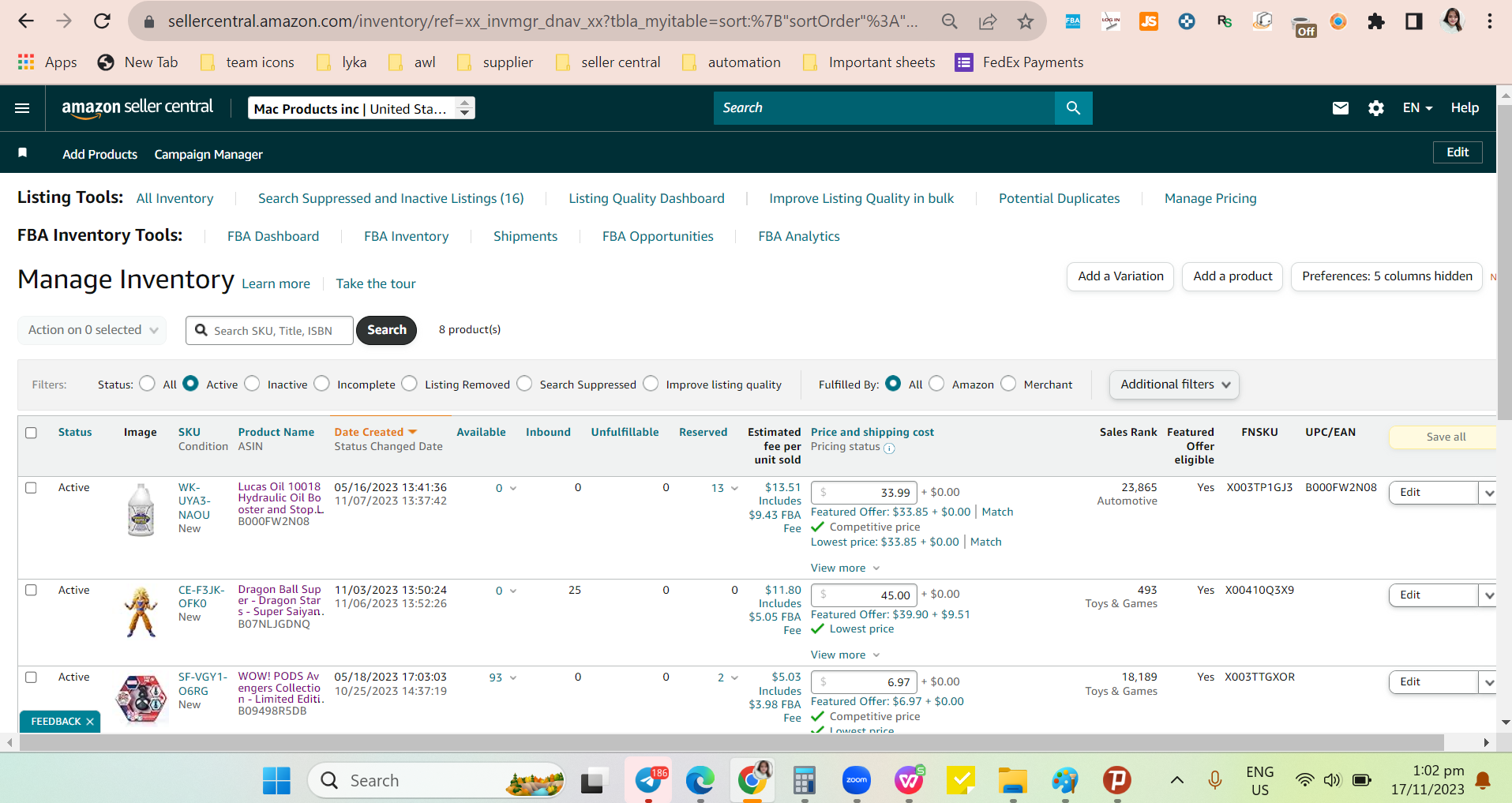1512x803 pixels.
Task: Click Match next to Lucas Oil Featured Offer
Action: 997,512
